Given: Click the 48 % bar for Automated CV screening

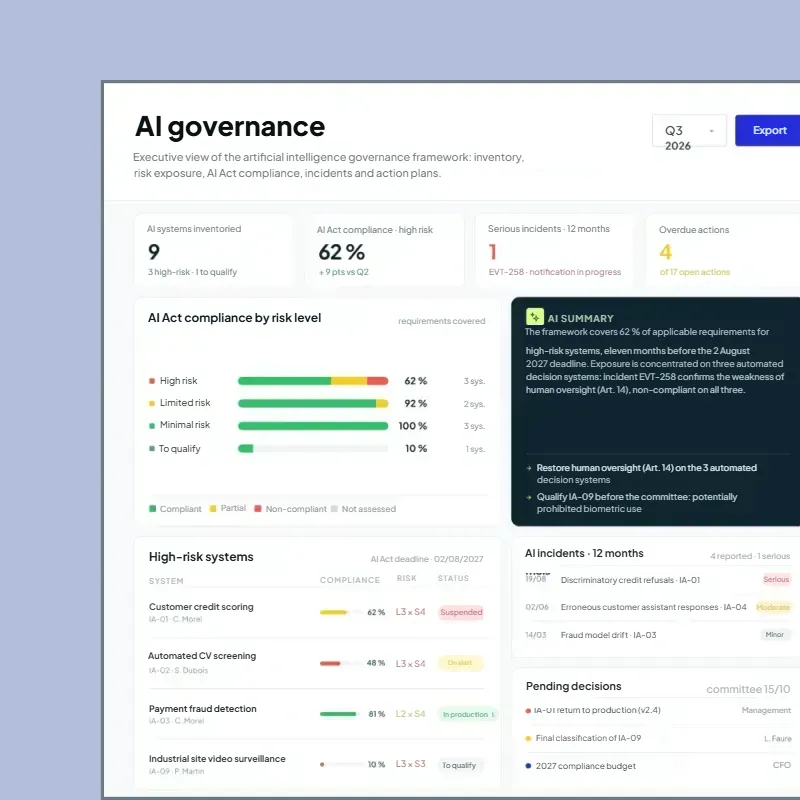Looking at the screenshot, I should click(x=339, y=663).
